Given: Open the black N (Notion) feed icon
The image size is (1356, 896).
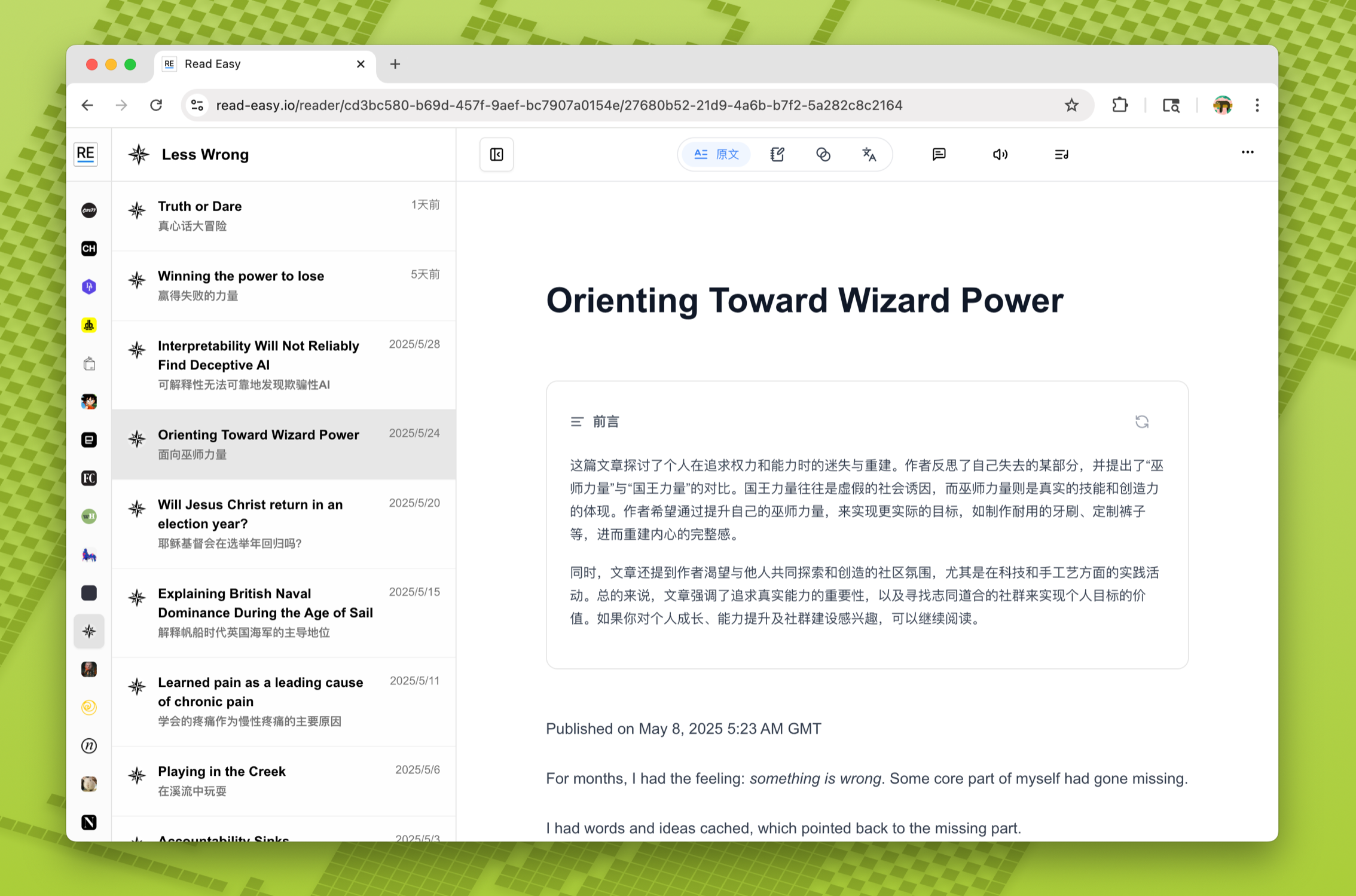Looking at the screenshot, I should [89, 822].
